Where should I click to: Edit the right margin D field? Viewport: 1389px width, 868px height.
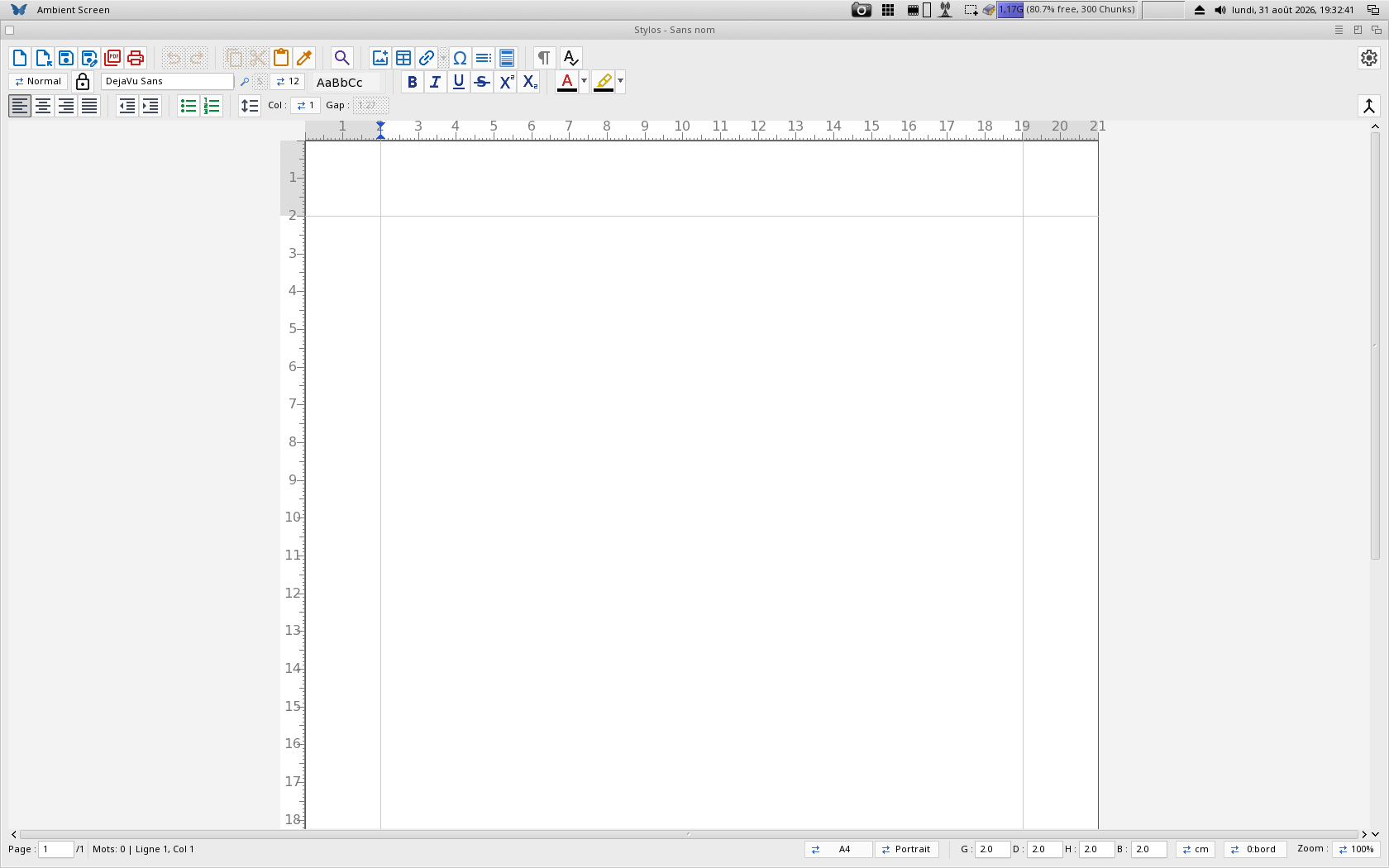coord(1044,849)
